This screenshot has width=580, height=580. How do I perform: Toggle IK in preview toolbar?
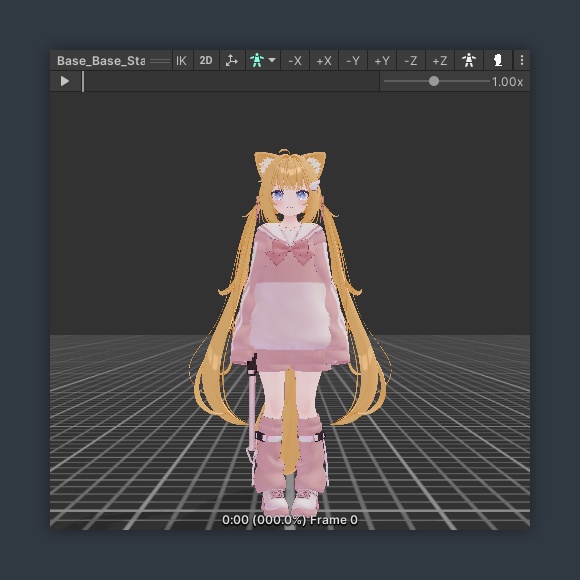coord(181,61)
